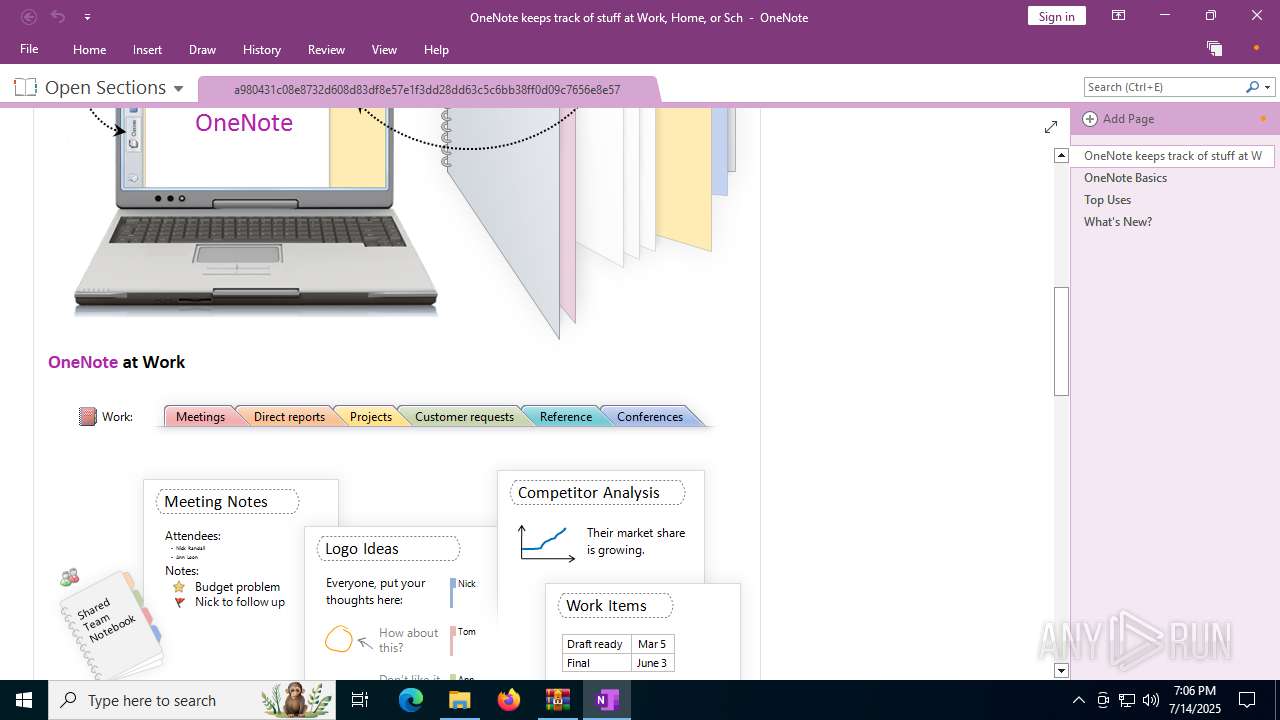
Task: Click the scroll up arrow of page scrollbar
Action: (x=1062, y=155)
